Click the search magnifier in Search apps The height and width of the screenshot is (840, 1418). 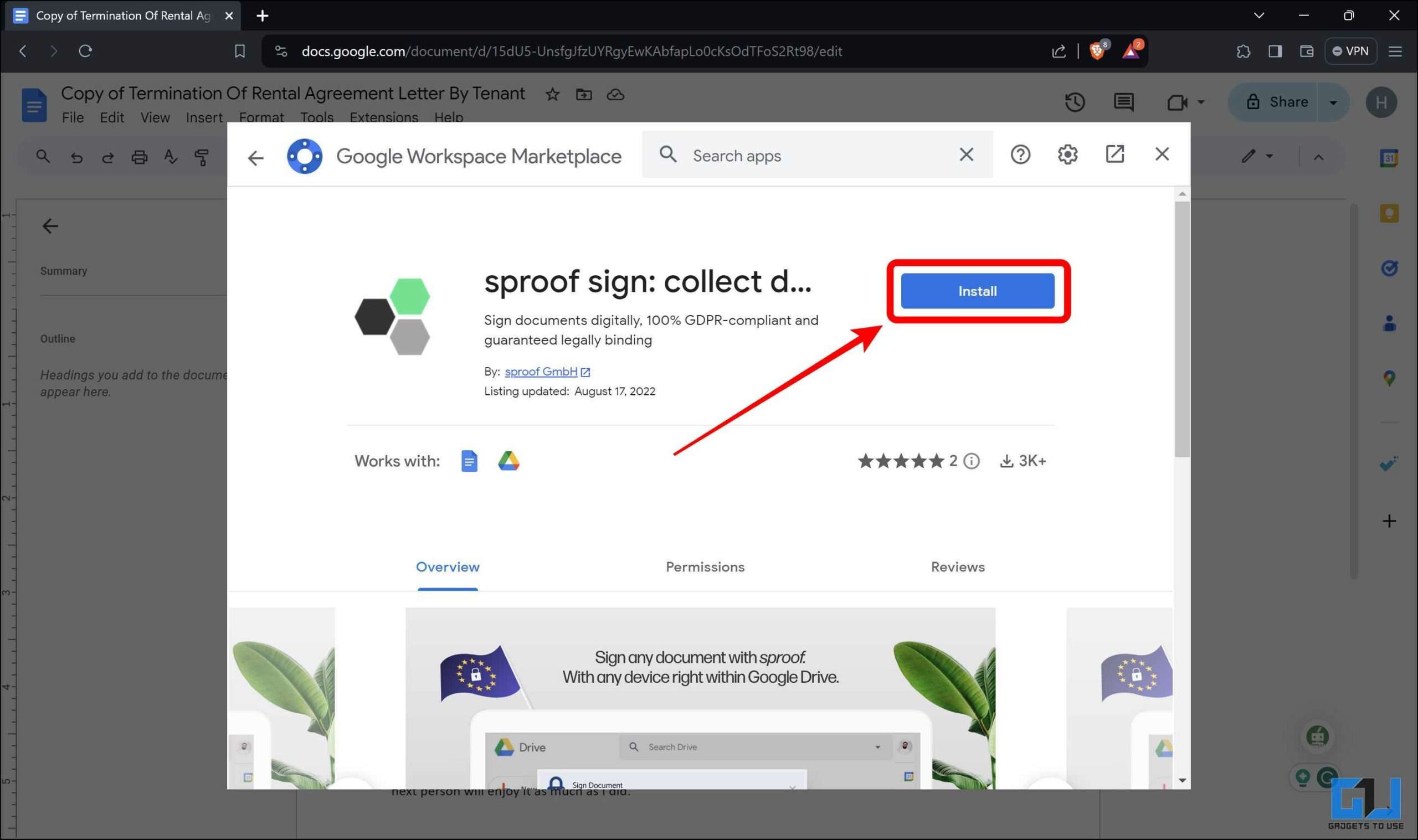[668, 154]
